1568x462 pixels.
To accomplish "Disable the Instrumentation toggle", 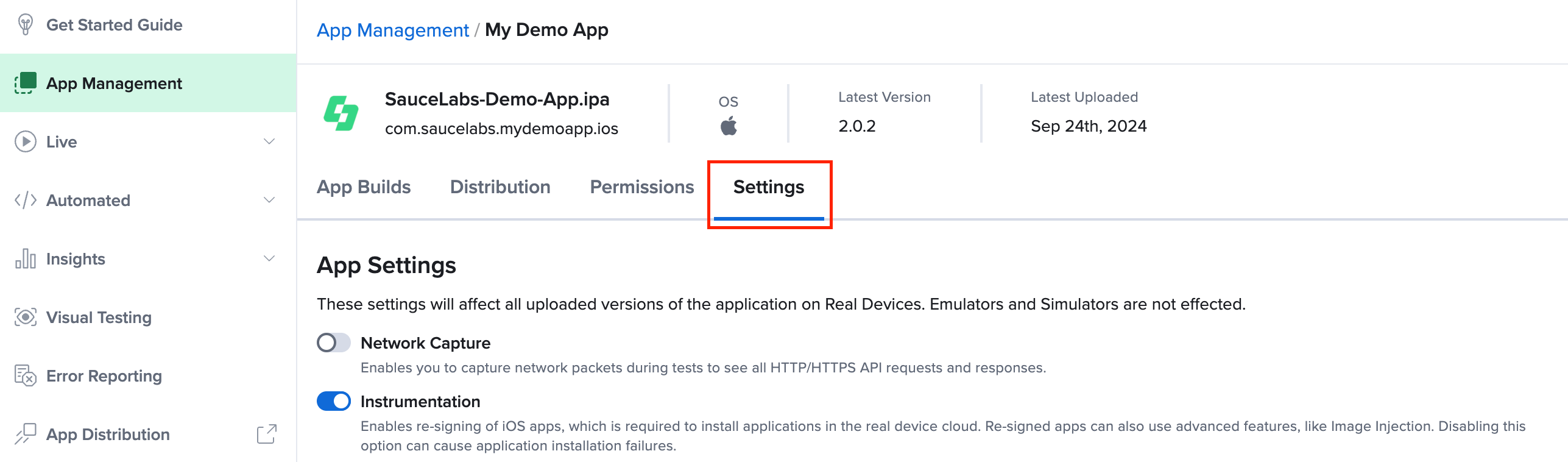I will tap(333, 401).
